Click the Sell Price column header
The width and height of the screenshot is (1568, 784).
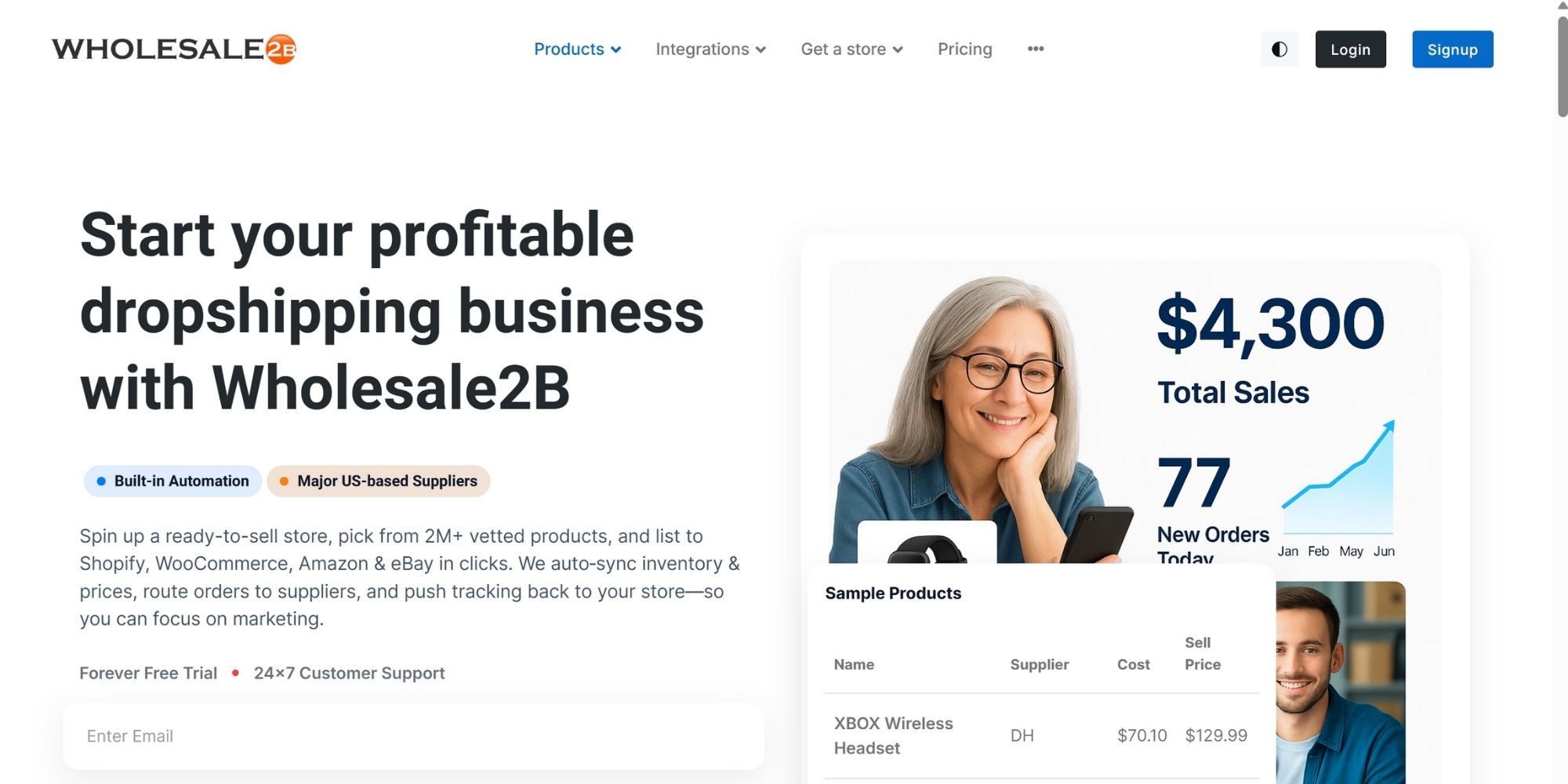pos(1202,654)
